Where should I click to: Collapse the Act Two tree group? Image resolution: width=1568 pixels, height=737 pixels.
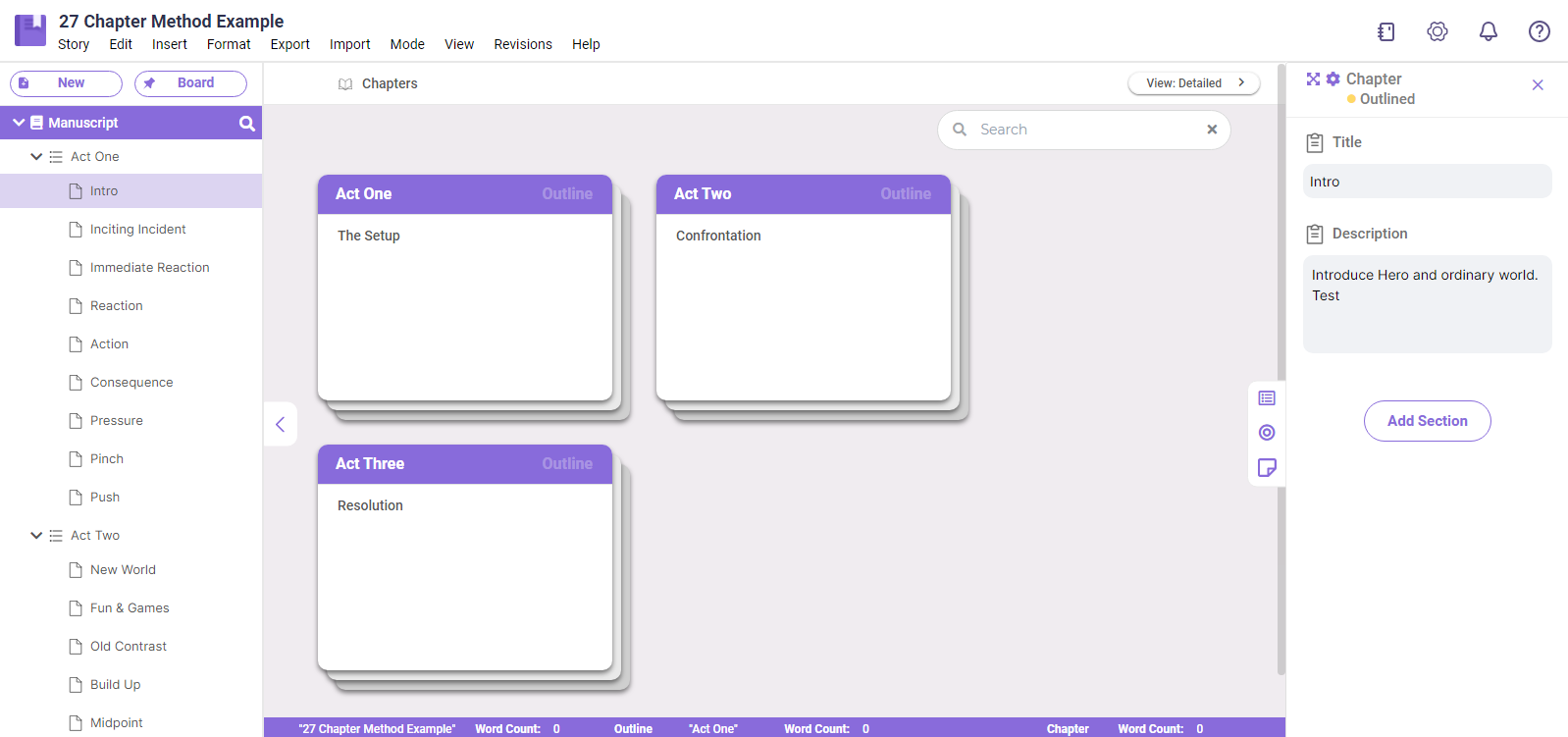coord(36,536)
